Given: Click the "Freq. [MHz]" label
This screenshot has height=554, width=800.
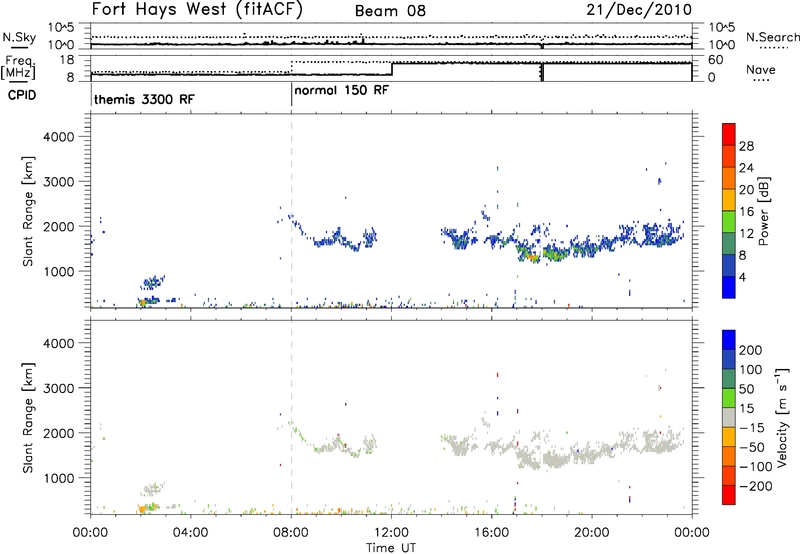Looking at the screenshot, I should pos(18,67).
